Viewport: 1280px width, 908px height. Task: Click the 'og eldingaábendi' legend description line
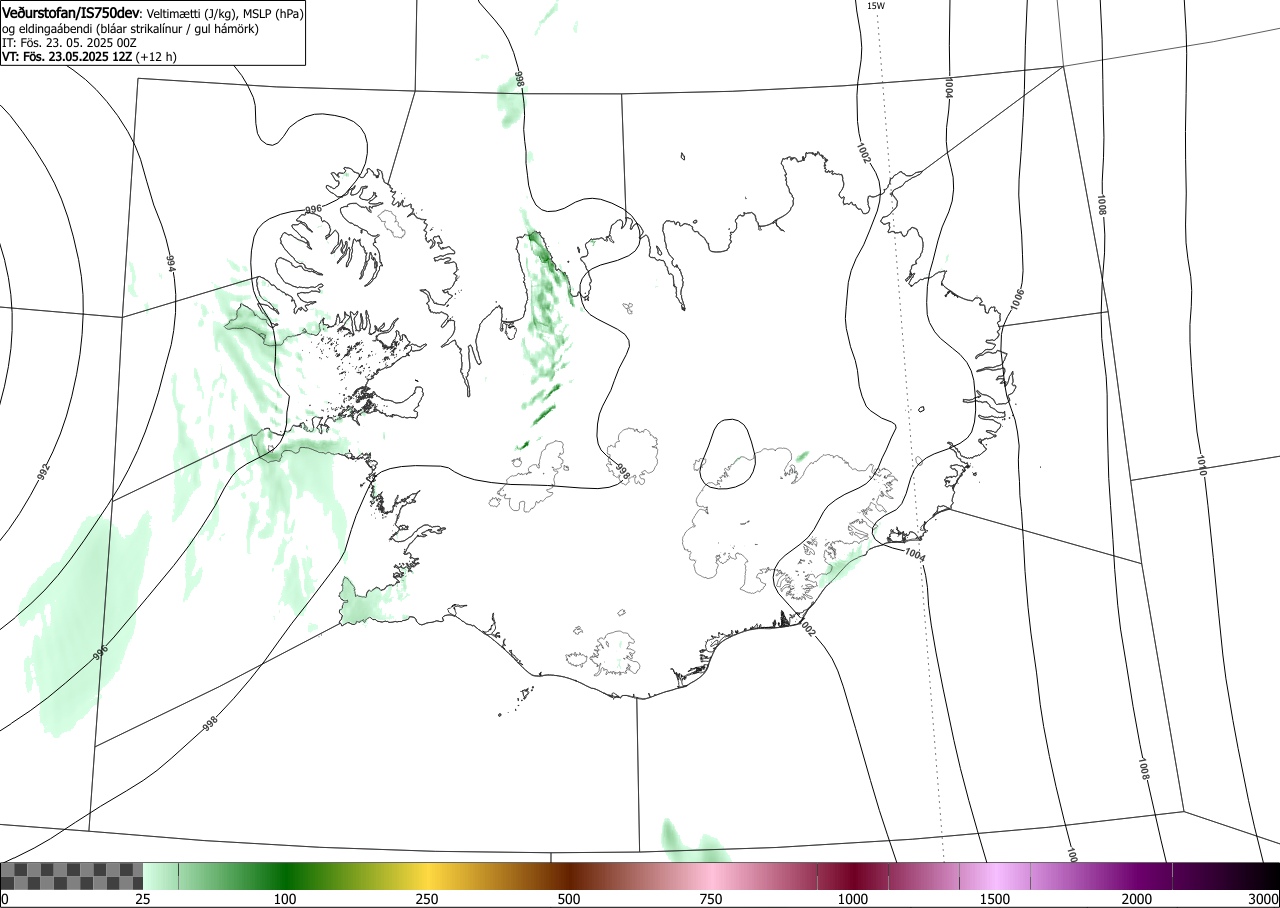tap(130, 29)
